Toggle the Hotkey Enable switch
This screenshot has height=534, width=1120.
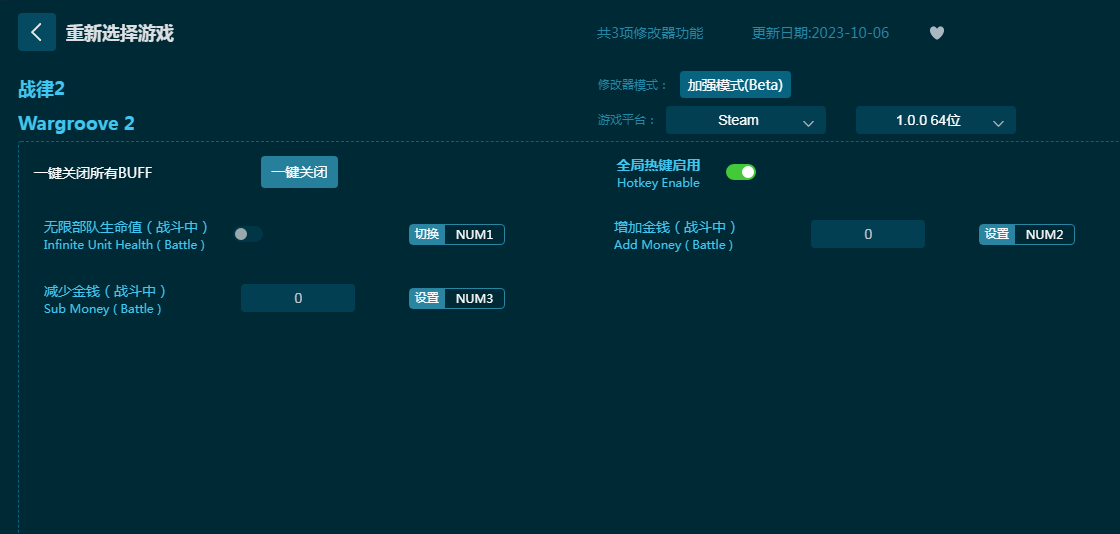coord(740,172)
